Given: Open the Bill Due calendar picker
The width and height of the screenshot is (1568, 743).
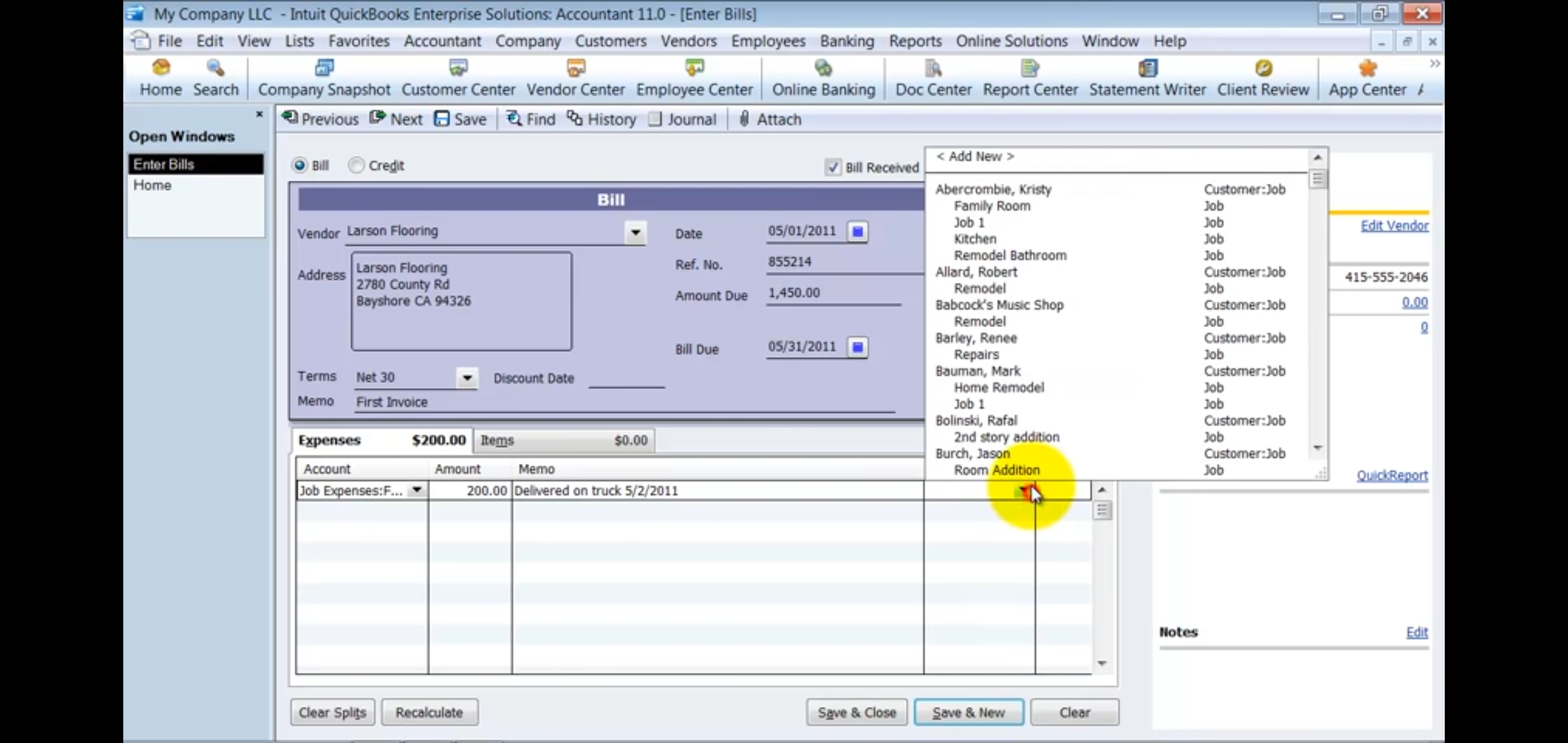Looking at the screenshot, I should pyautogui.click(x=858, y=347).
